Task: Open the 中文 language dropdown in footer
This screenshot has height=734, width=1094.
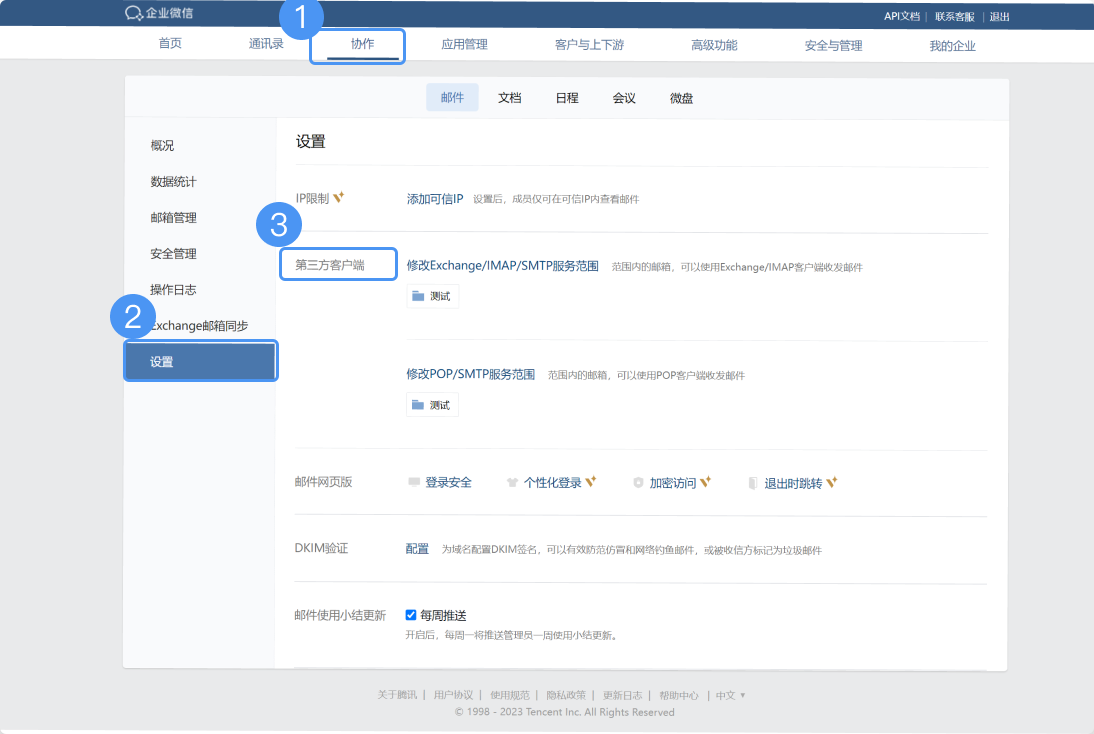Action: pyautogui.click(x=730, y=695)
